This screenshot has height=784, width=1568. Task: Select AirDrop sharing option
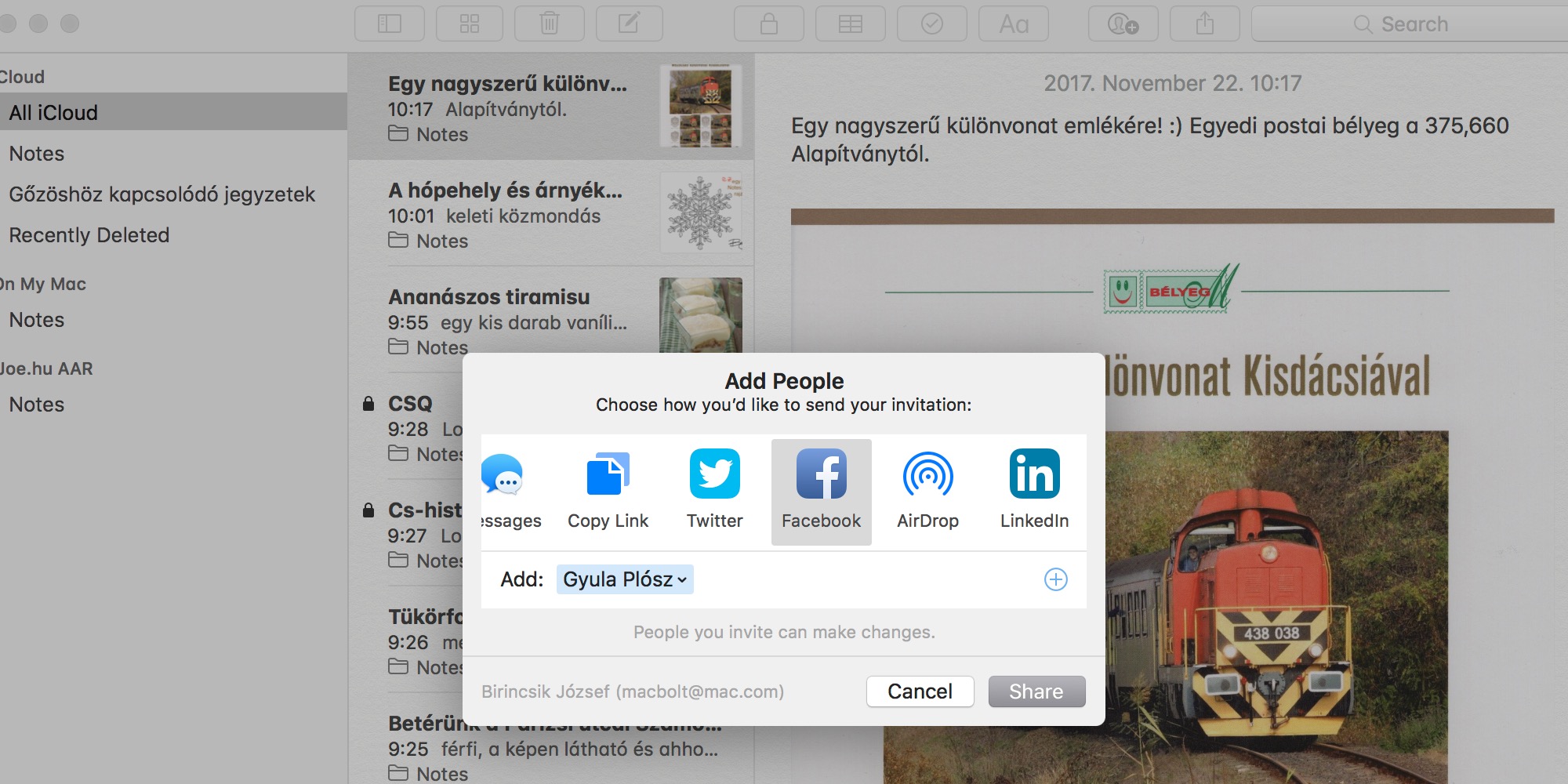click(x=928, y=492)
